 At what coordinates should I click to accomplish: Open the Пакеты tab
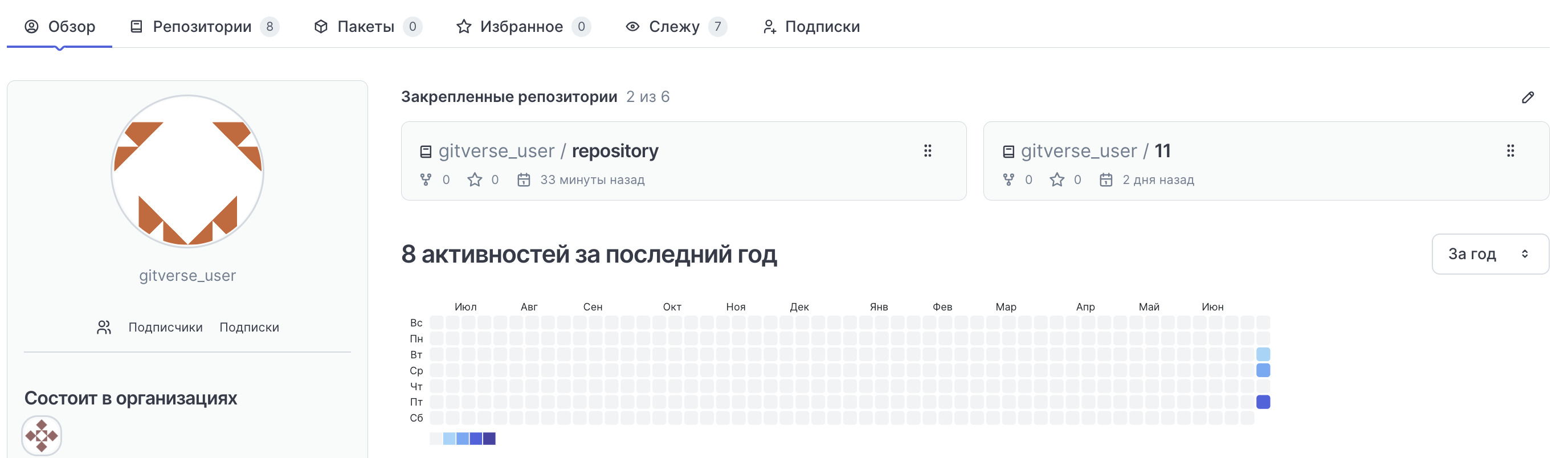point(367,27)
